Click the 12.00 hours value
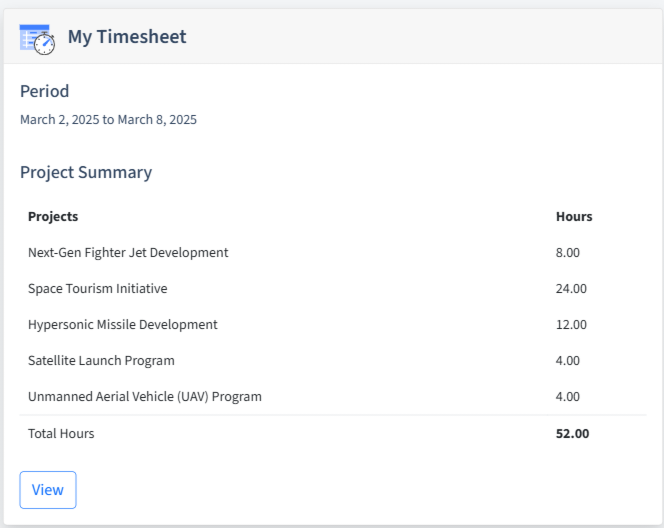The height and width of the screenshot is (528, 664). (571, 324)
